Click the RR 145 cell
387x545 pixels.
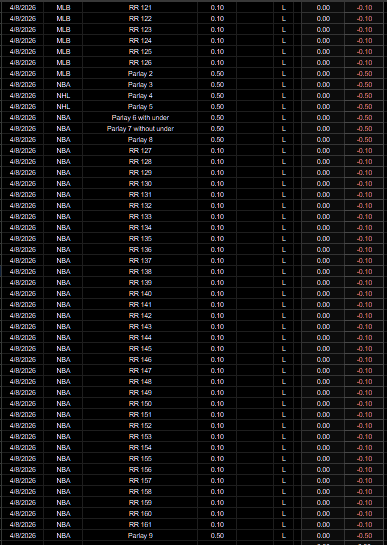(140, 349)
